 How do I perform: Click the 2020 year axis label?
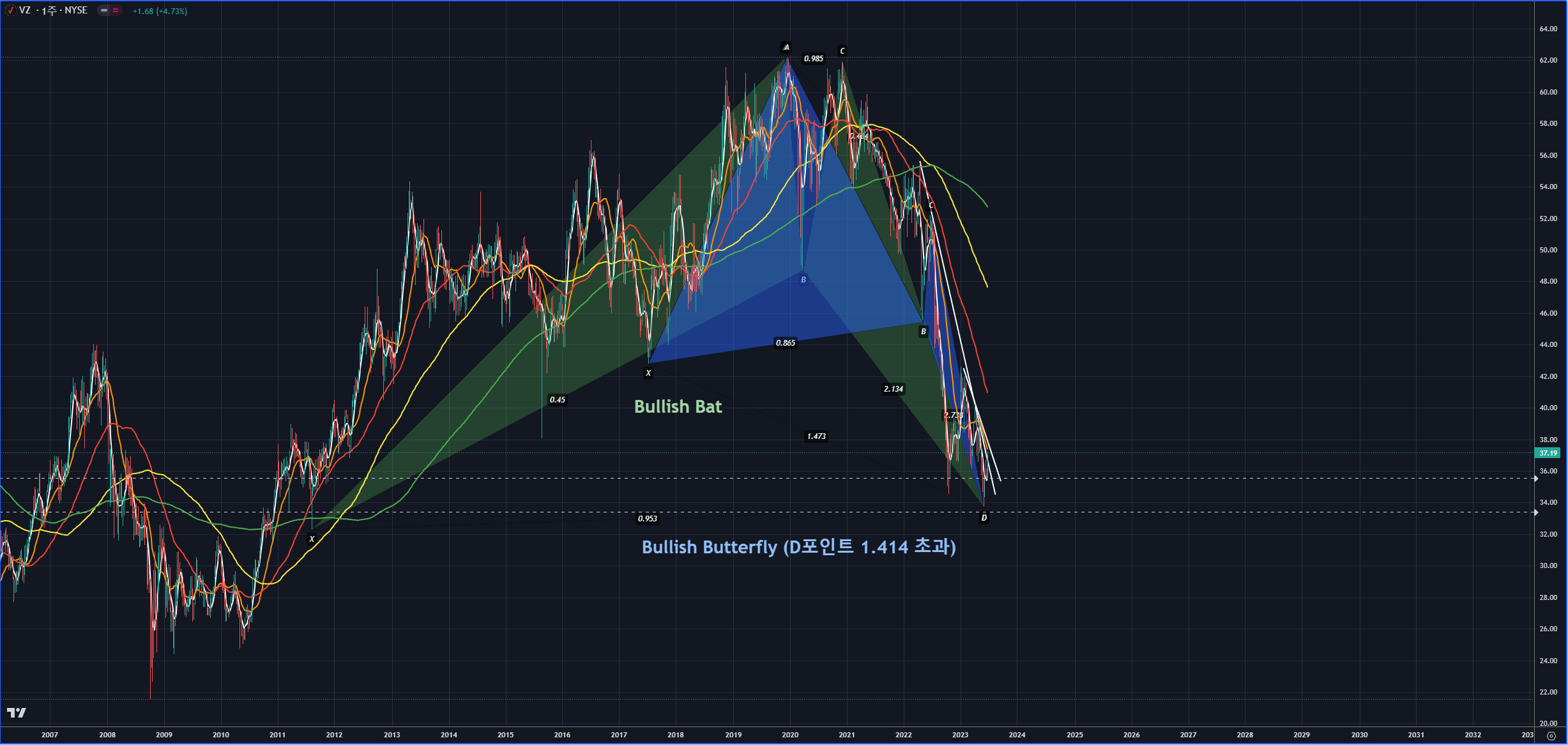tap(790, 735)
